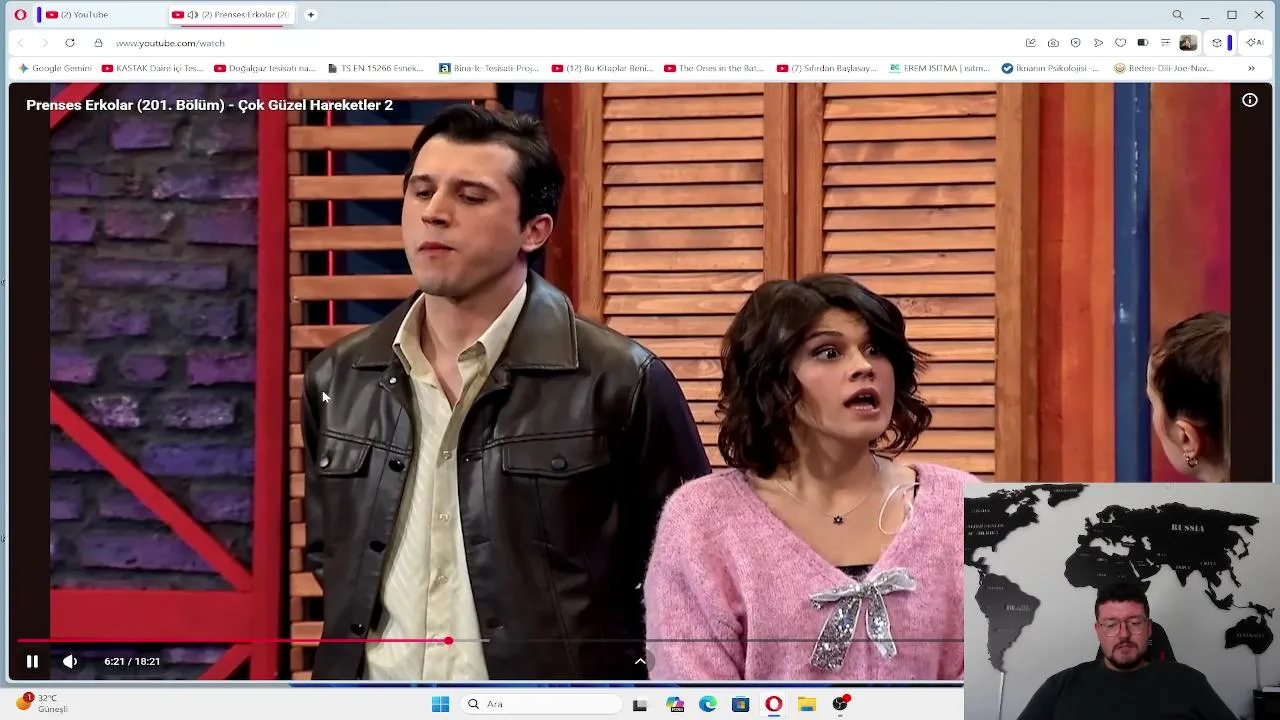1280x720 pixels.
Task: Open the ad blocker shield icon
Action: click(1076, 43)
